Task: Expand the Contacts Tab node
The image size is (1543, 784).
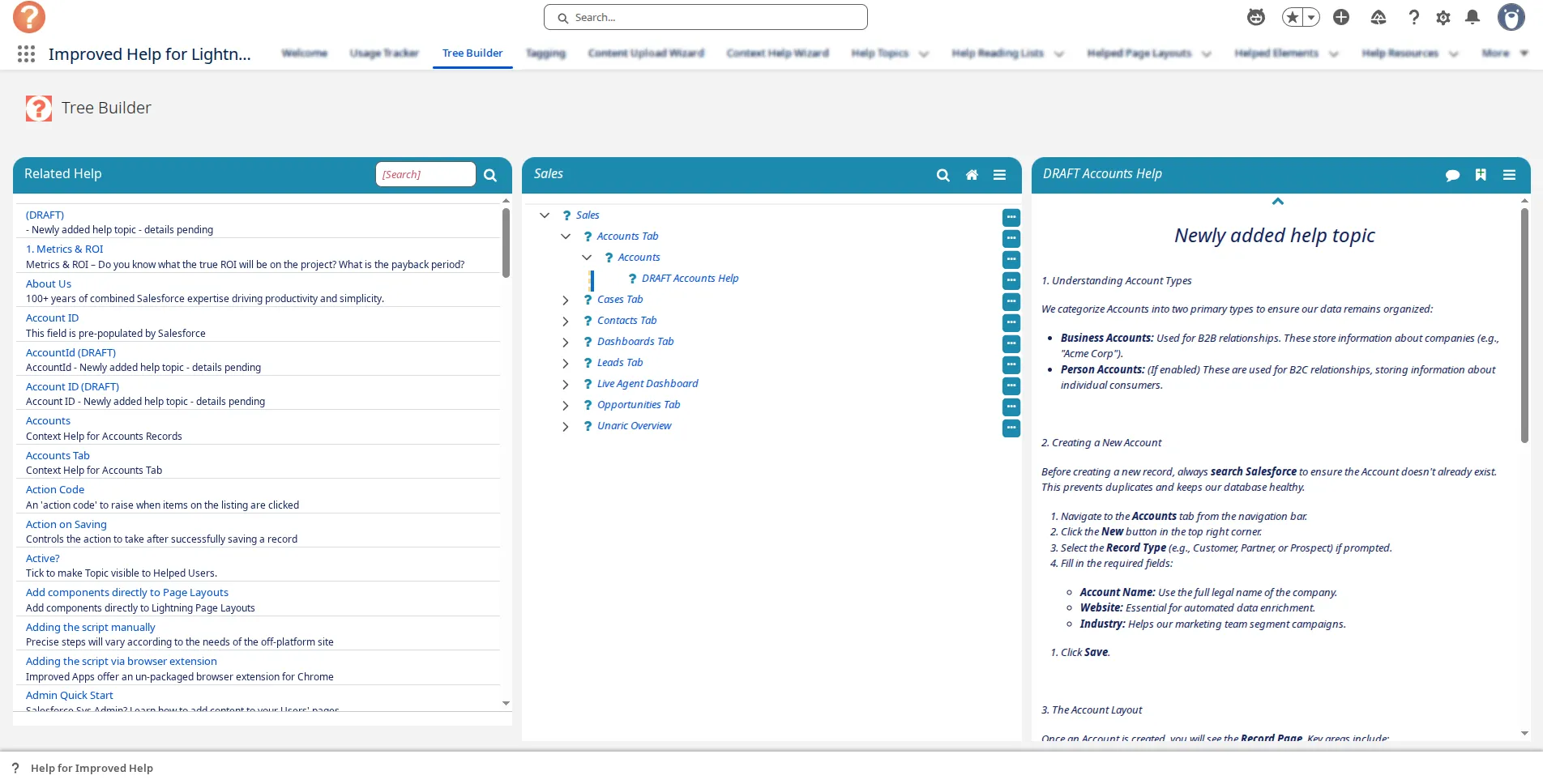Action: (566, 322)
